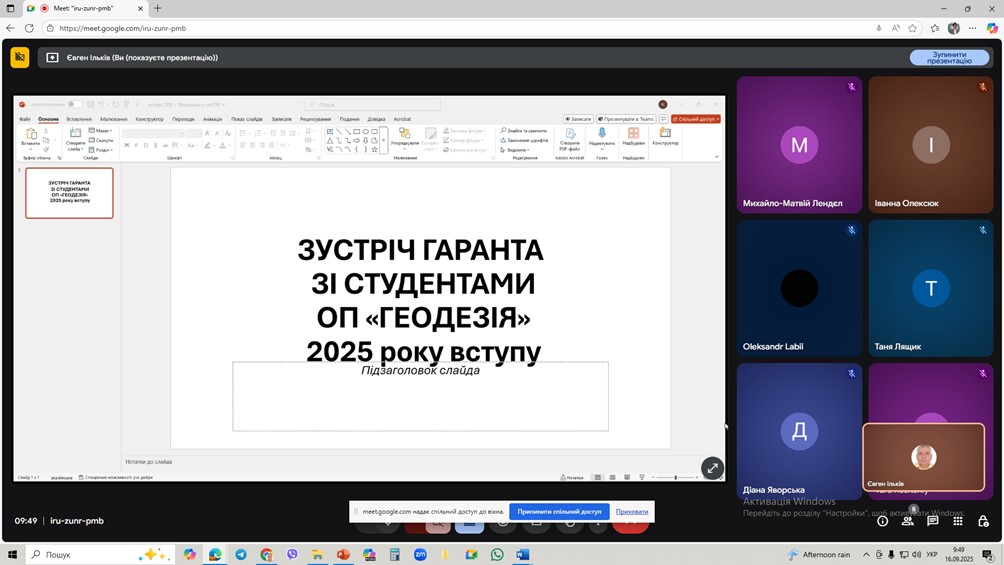Open the People participants panel

[x=907, y=521]
